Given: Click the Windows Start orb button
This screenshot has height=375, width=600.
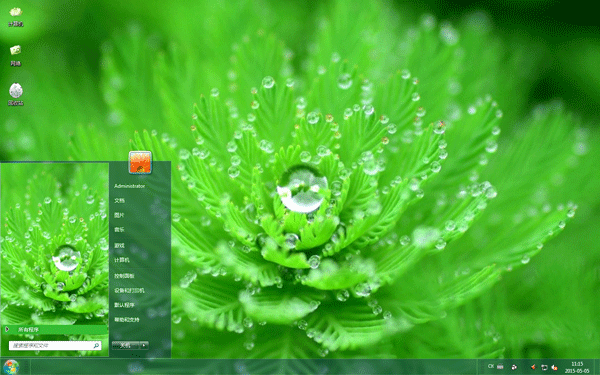Looking at the screenshot, I should 11,367.
